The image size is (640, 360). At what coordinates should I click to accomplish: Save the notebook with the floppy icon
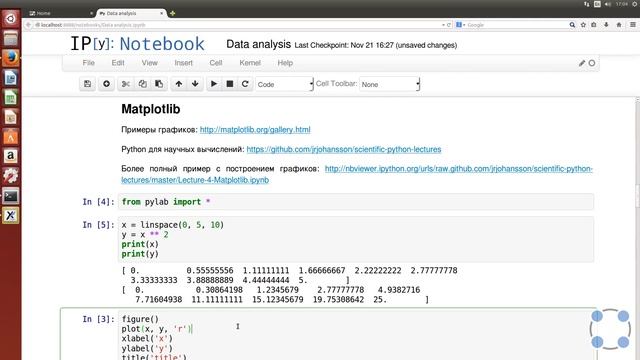tap(87, 84)
